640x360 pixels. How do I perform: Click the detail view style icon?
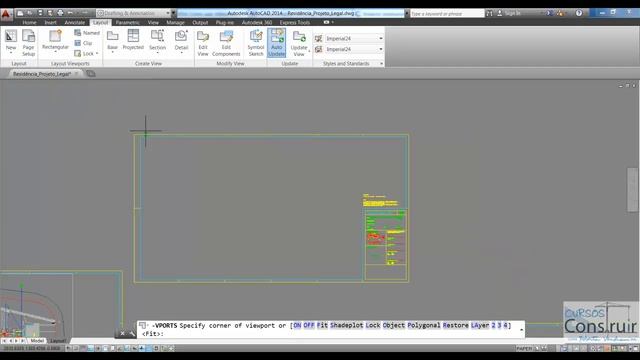(x=318, y=49)
